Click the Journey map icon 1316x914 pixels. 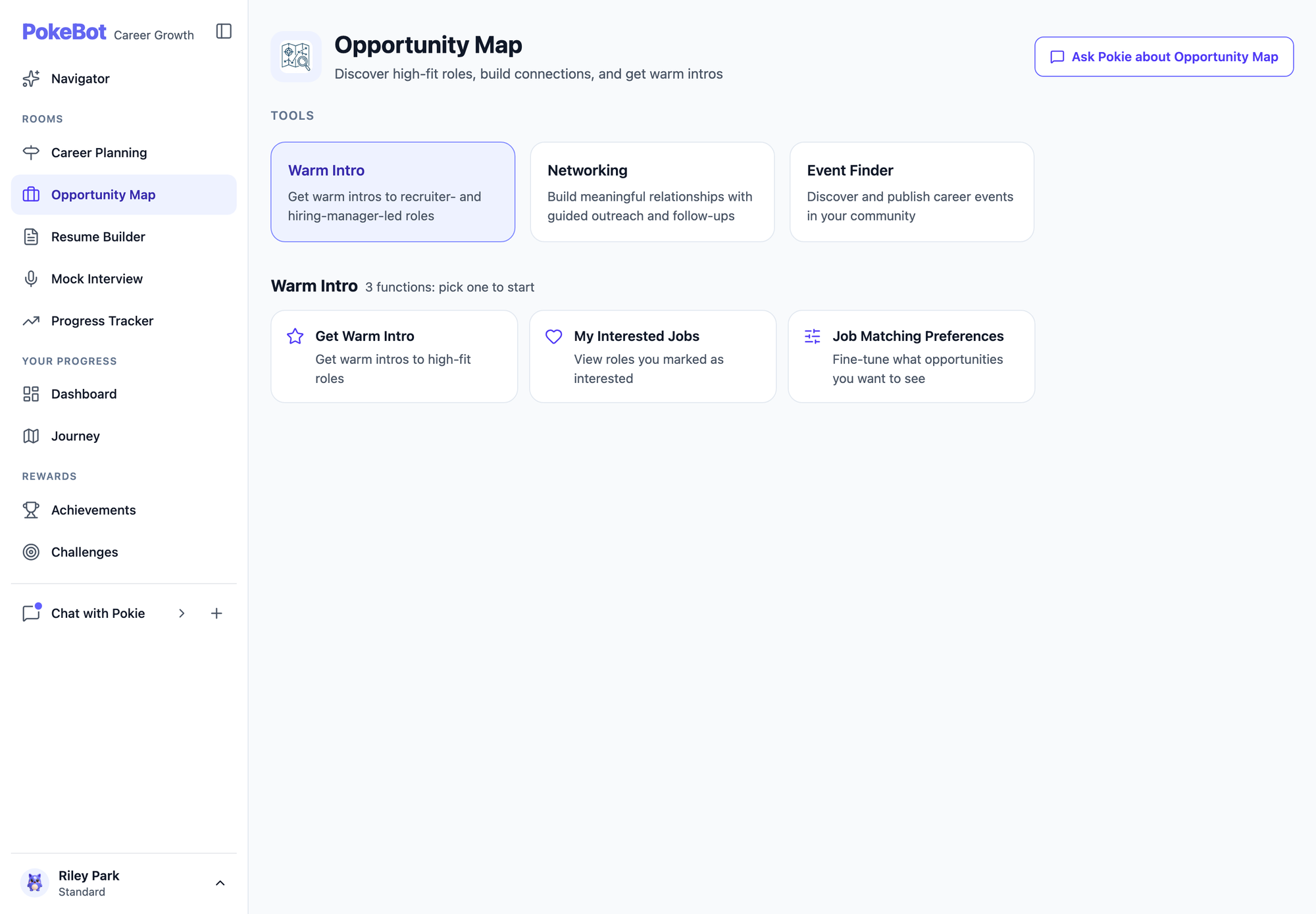pos(31,436)
